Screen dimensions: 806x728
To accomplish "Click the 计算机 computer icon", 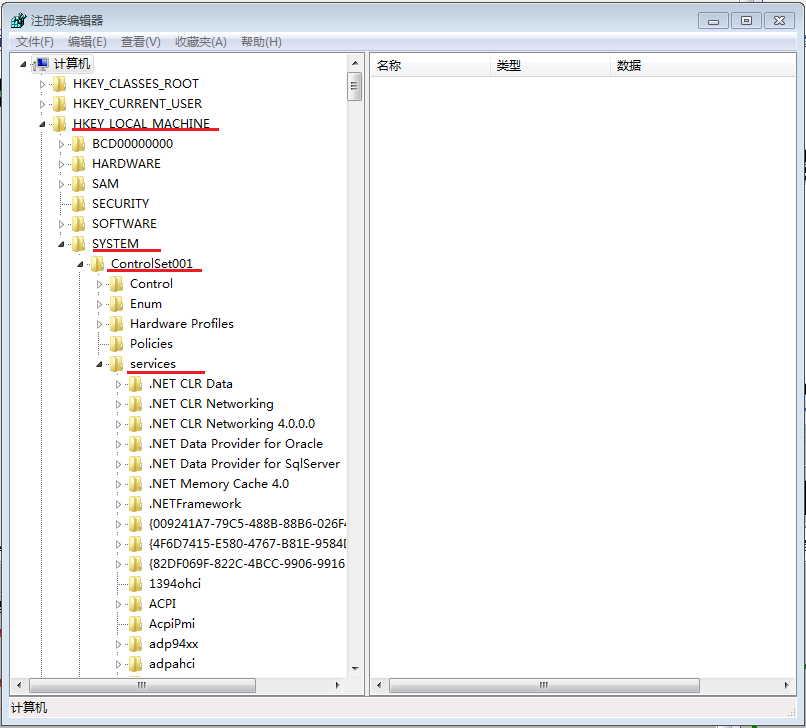I will pyautogui.click(x=41, y=64).
